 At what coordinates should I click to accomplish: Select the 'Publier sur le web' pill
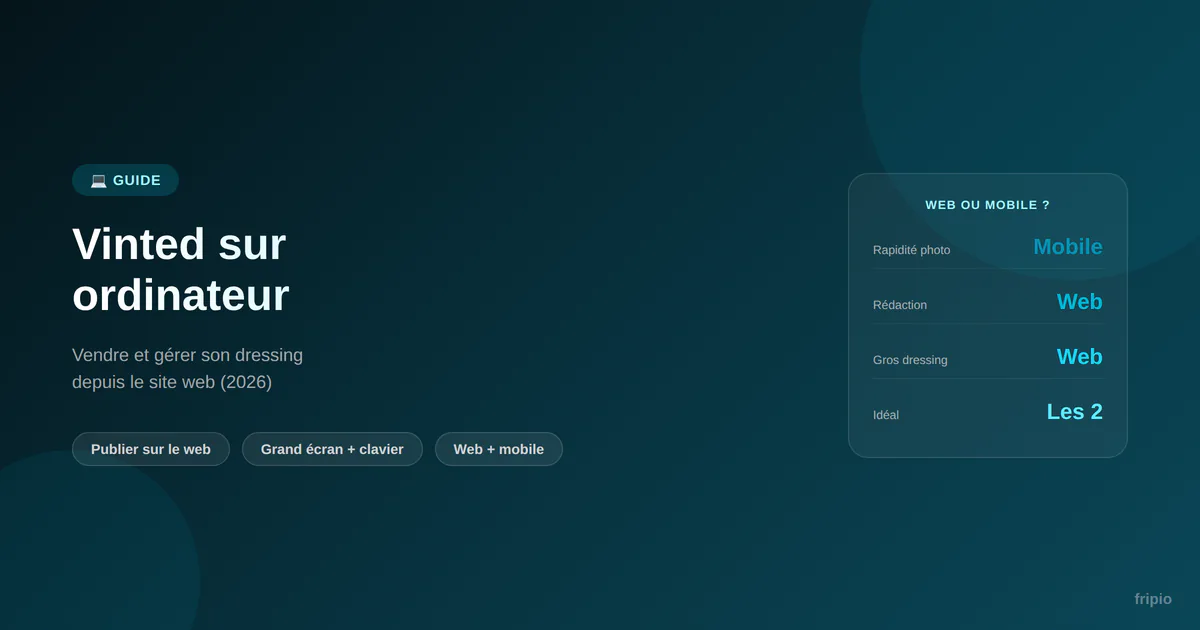click(151, 449)
